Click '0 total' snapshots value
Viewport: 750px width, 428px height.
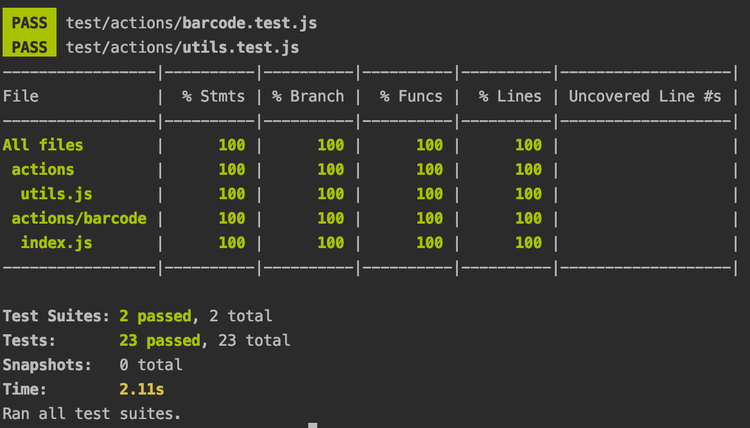(x=151, y=364)
